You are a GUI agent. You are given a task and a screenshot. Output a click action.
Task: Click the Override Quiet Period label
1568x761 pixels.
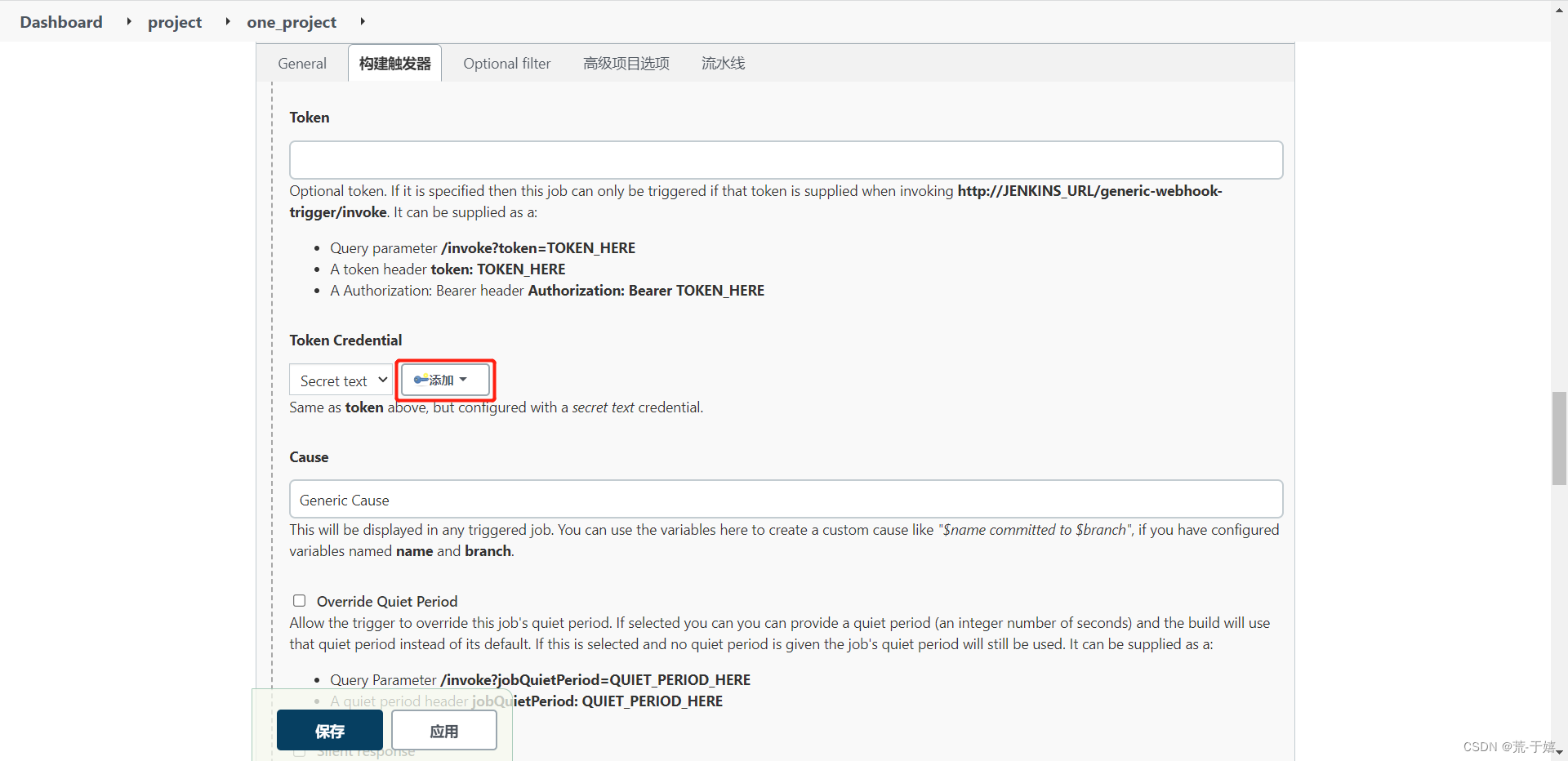[387, 602]
